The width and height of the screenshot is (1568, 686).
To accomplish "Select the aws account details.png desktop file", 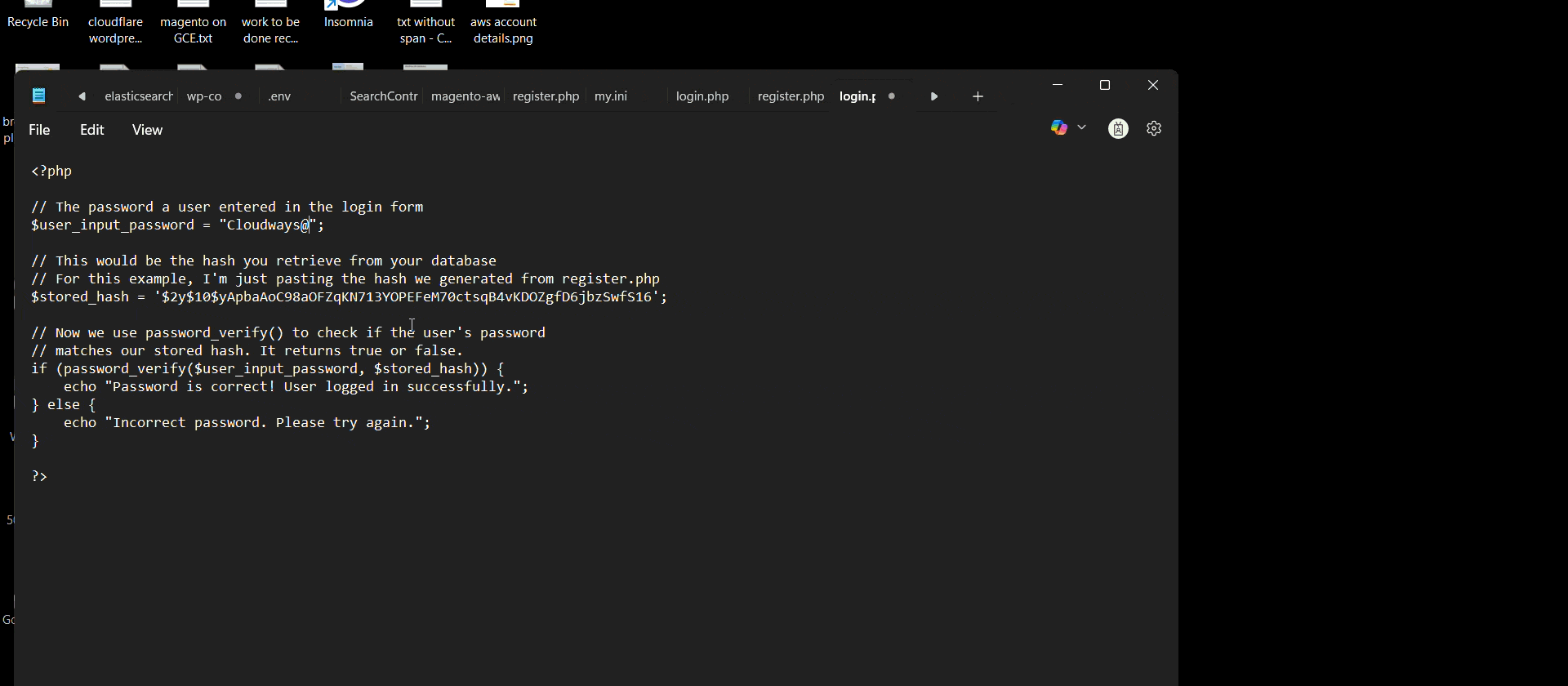I will (x=503, y=24).
